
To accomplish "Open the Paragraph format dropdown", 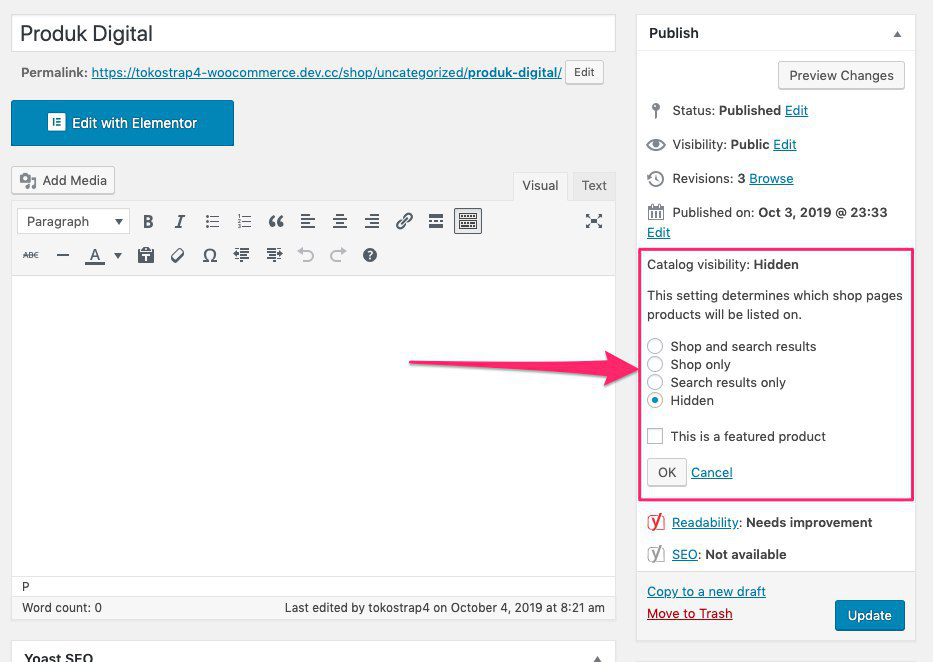I will tap(74, 222).
